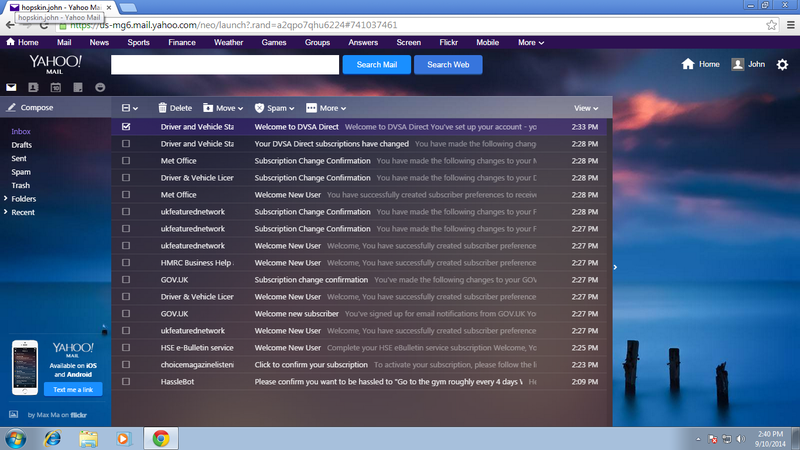Select checkbox for DVSA Direct subscriptions changed email
800x450 pixels.
pos(126,144)
